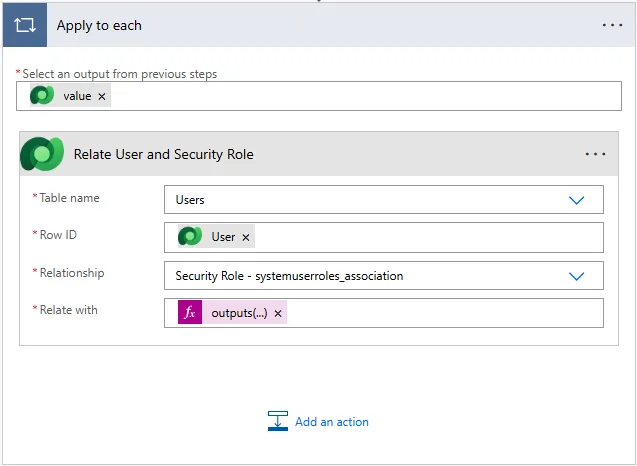Screen dimensions: 637x466
Task: Click Select an output from previous steps label
Action: (120, 74)
